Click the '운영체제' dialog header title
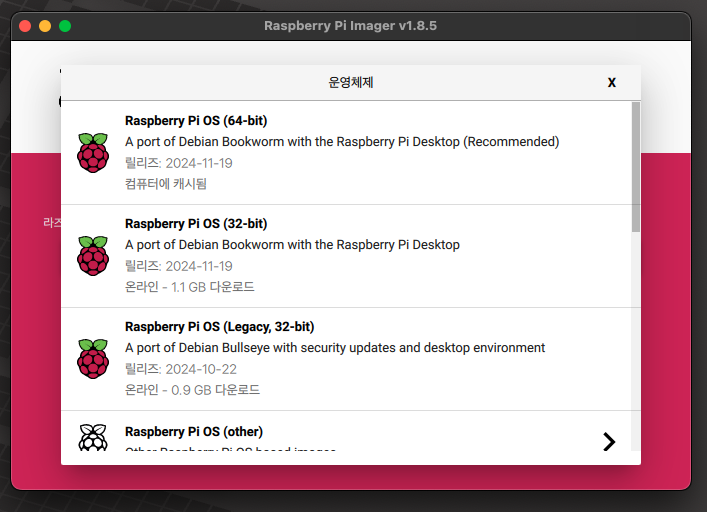The width and height of the screenshot is (707, 512). click(x=350, y=82)
